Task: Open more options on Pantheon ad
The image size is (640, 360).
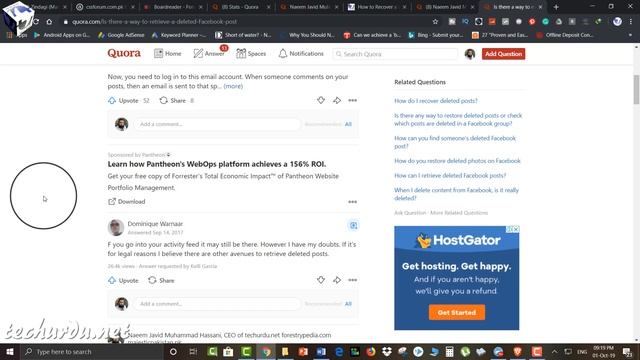Action: click(x=353, y=202)
